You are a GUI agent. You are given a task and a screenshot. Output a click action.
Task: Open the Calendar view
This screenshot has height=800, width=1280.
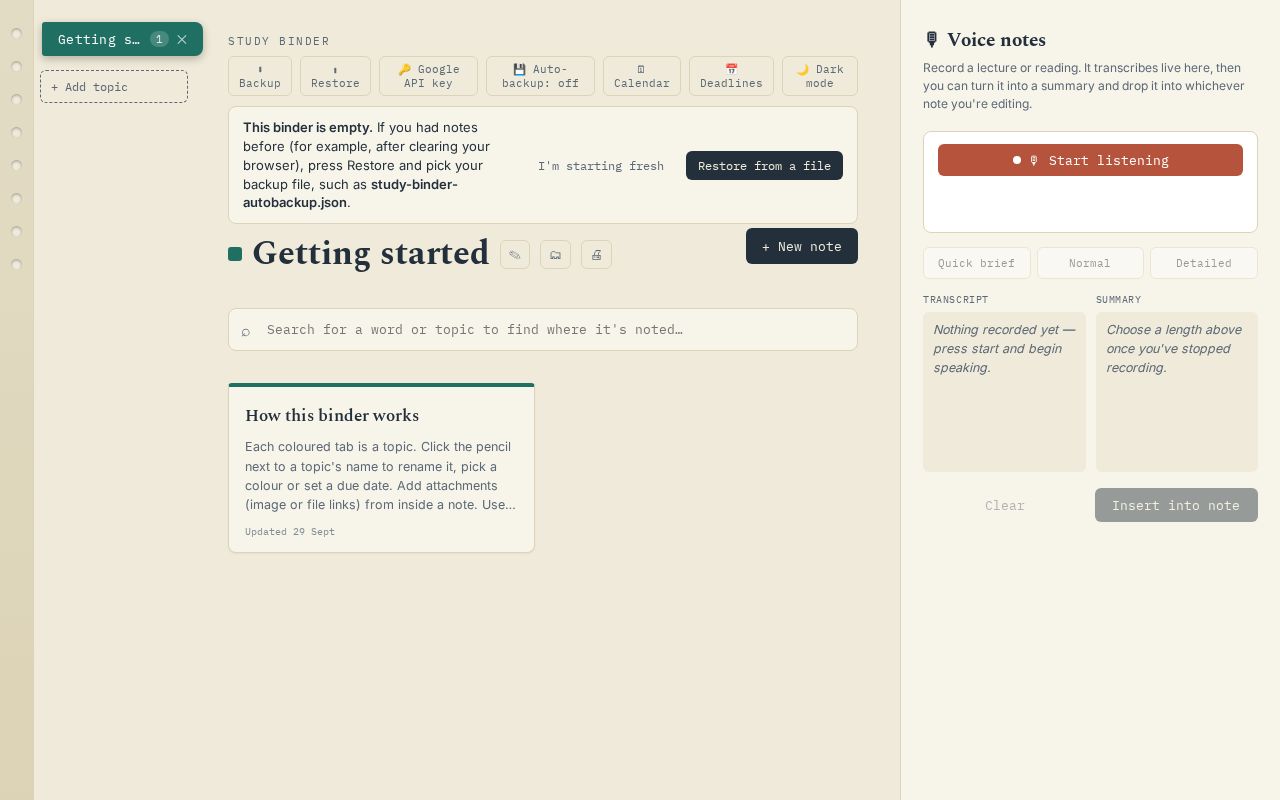coord(642,76)
